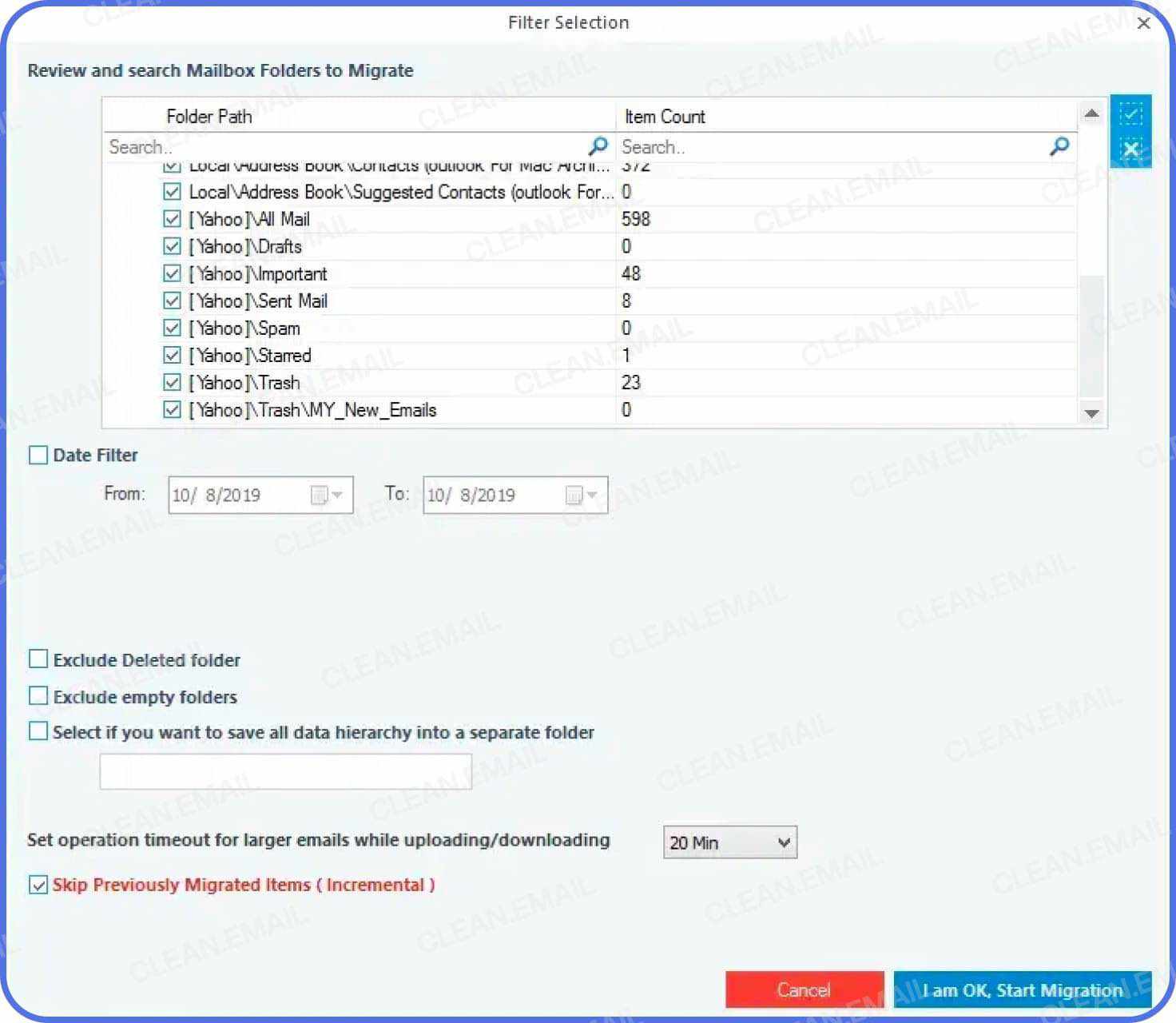
Task: Click the Item Count search magnifier icon
Action: 1059,146
